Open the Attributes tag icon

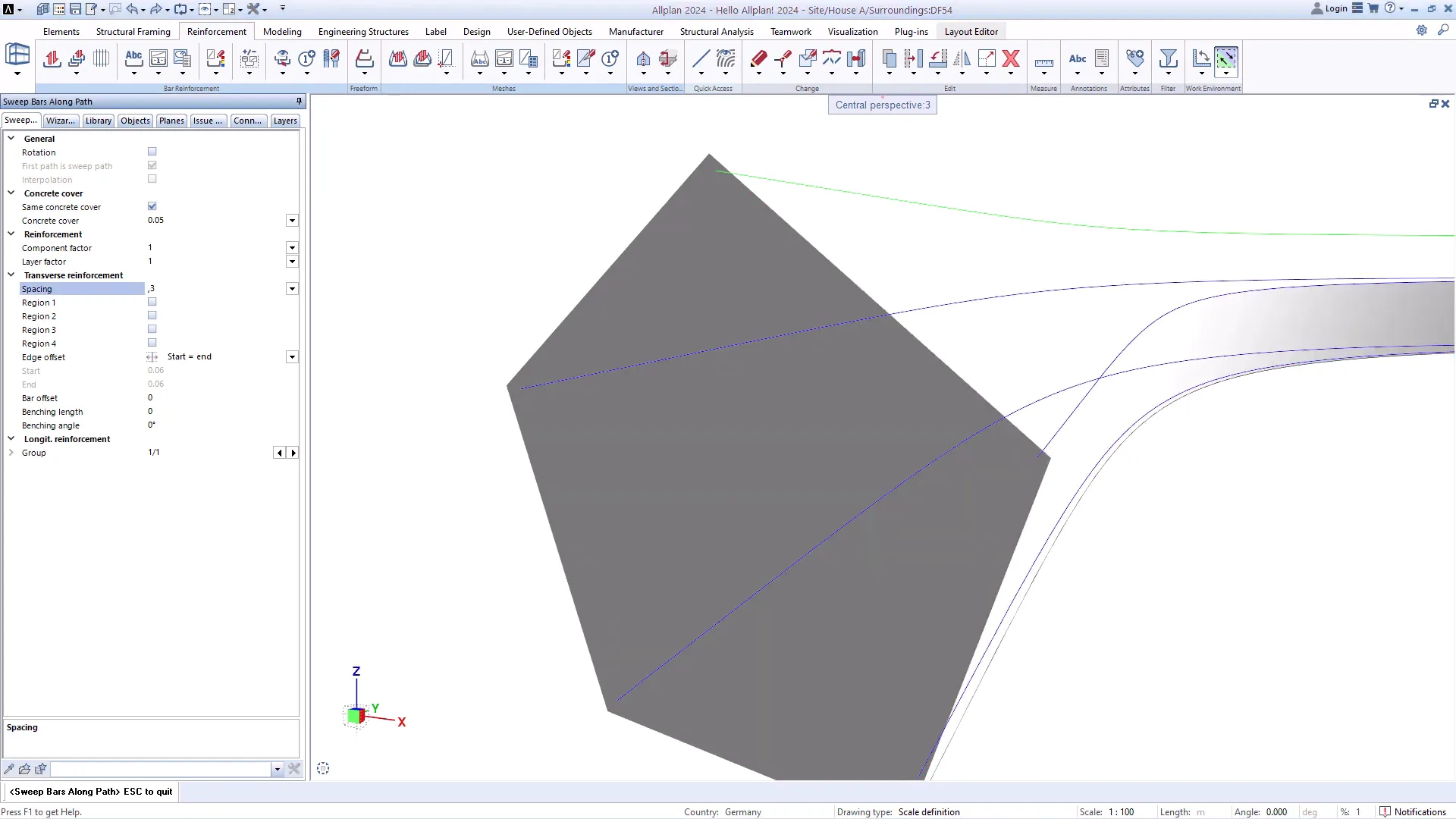click(x=1134, y=58)
